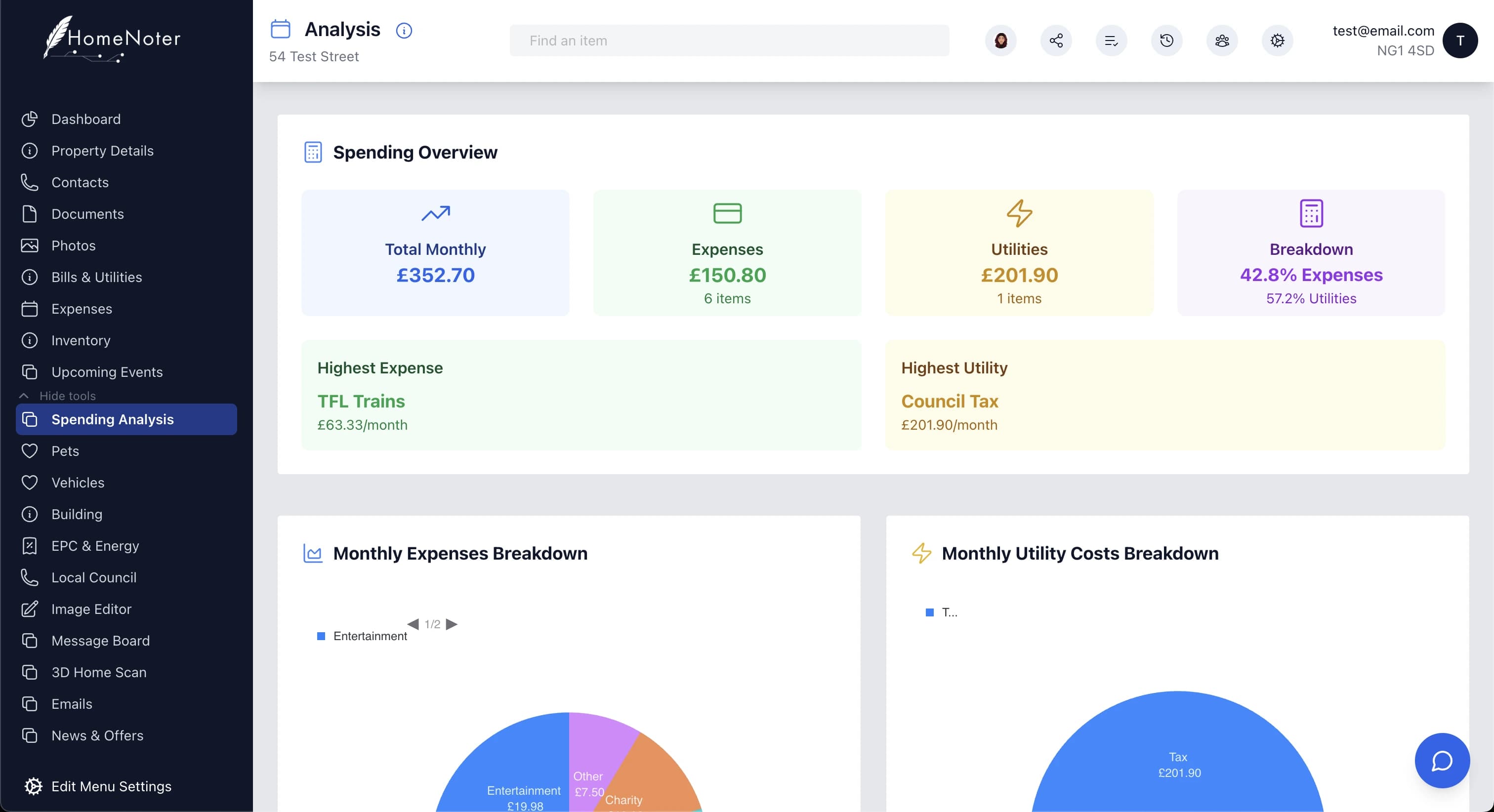Open Bills & Utilities from the sidebar
This screenshot has width=1494, height=812.
click(x=96, y=277)
